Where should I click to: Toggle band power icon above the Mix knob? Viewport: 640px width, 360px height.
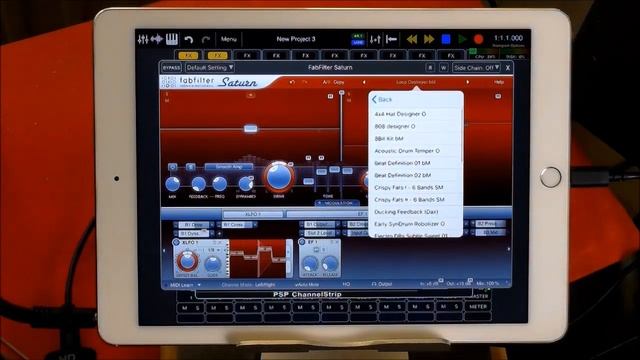[173, 167]
